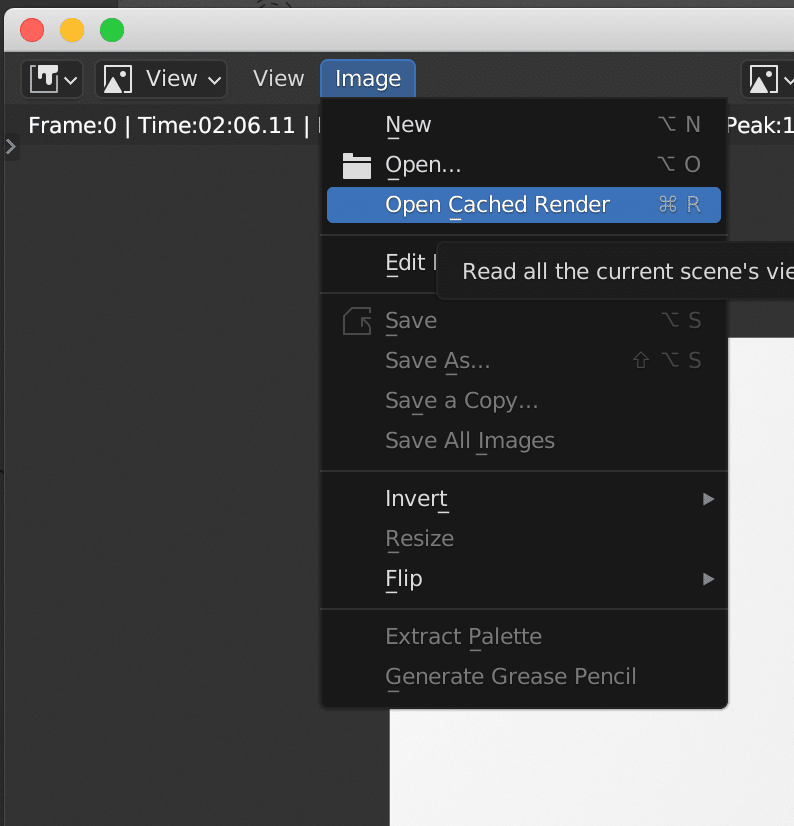Open the editor type dropdown
794x826 pixels.
(x=52, y=79)
